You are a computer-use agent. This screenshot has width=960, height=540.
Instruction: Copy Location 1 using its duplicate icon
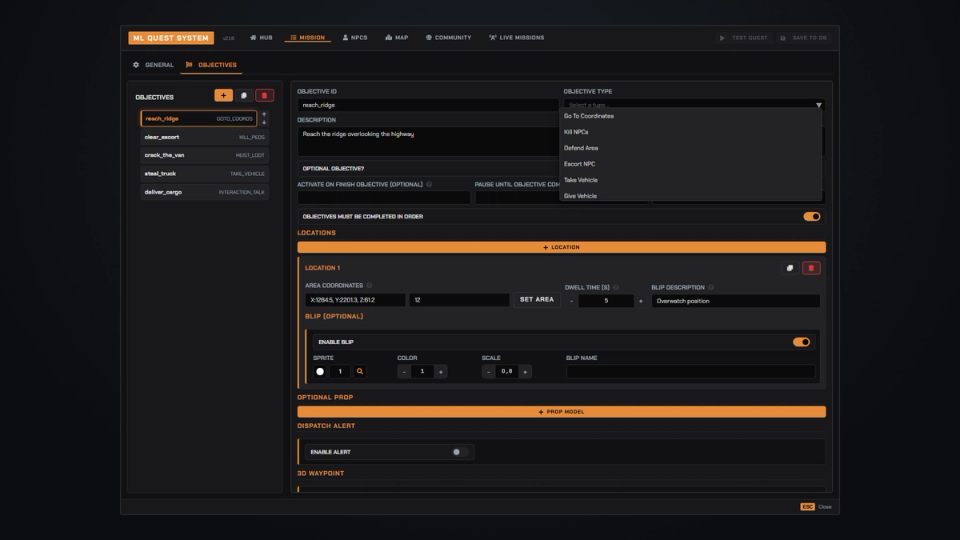pos(790,268)
